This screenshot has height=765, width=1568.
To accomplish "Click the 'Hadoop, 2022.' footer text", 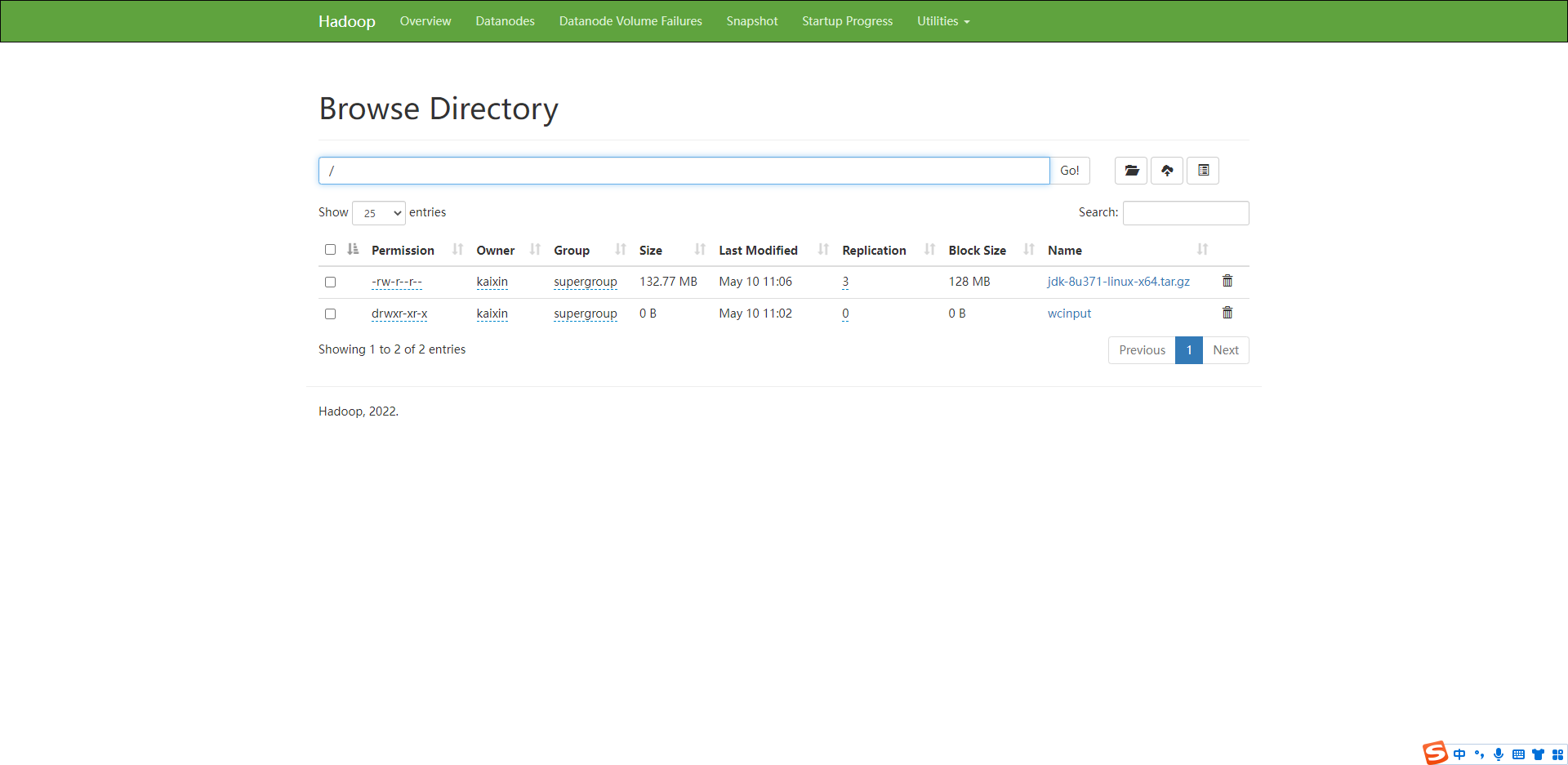I will click(359, 411).
